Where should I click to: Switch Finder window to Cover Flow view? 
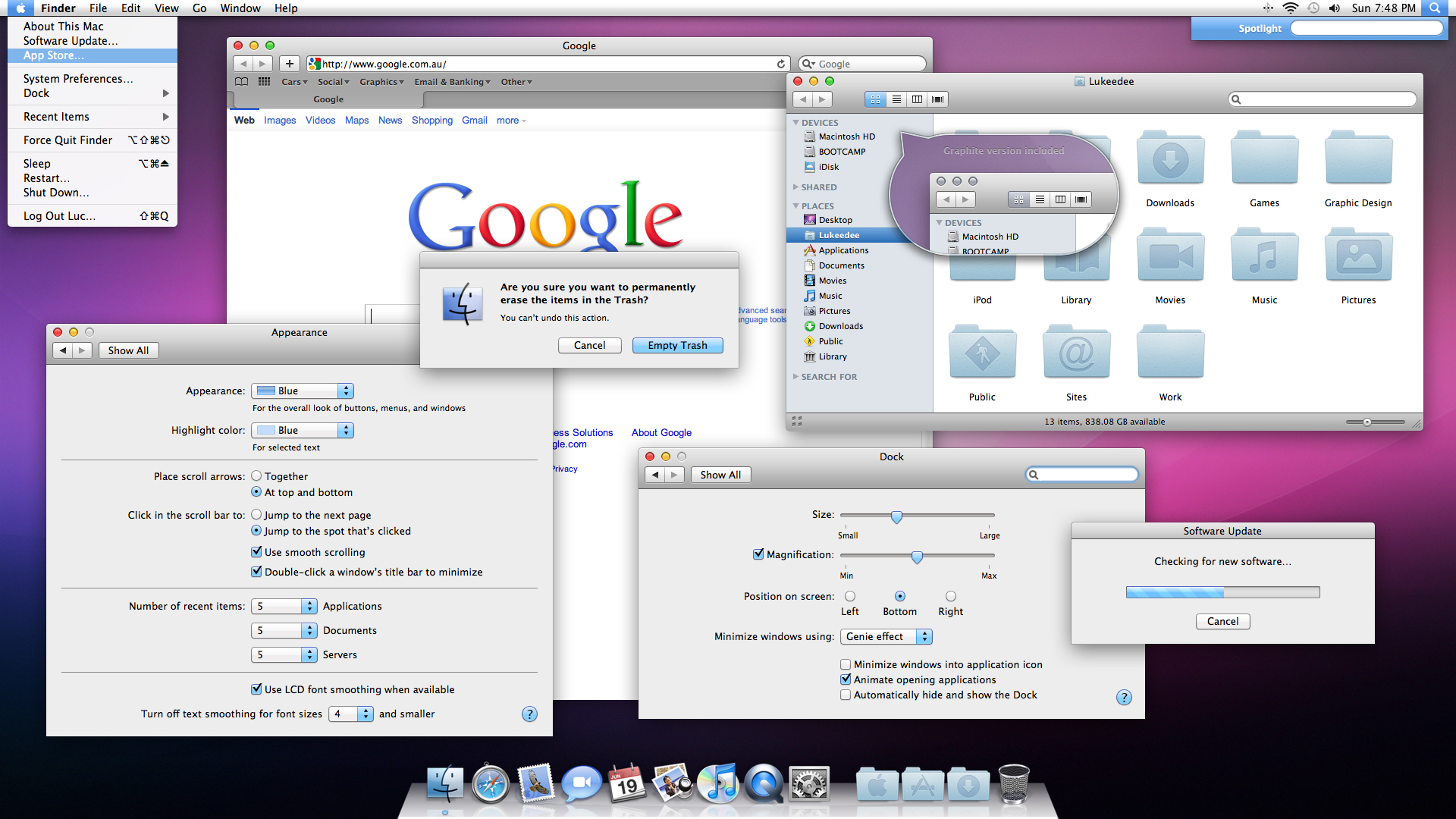[x=938, y=99]
